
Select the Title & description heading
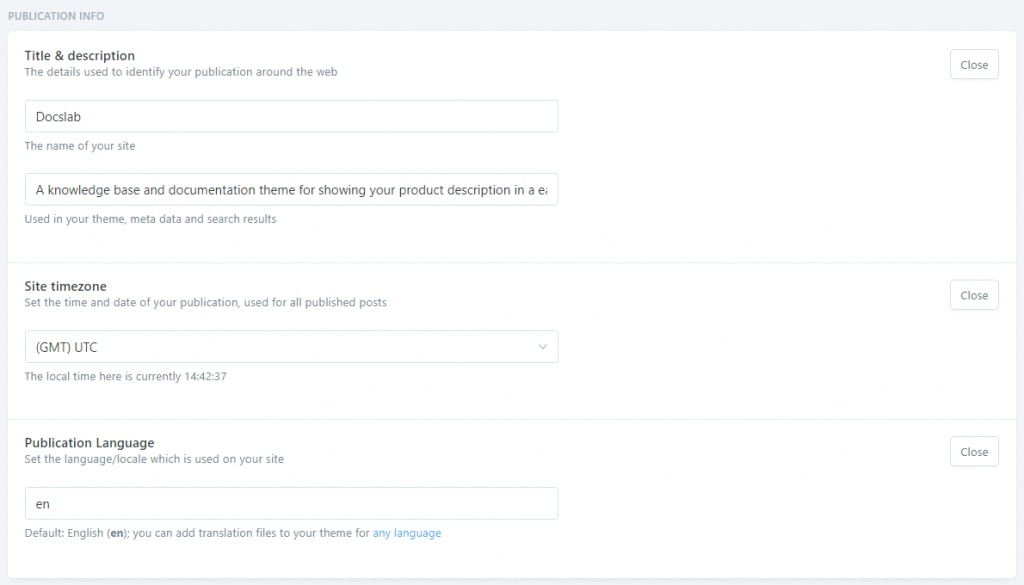tap(80, 56)
